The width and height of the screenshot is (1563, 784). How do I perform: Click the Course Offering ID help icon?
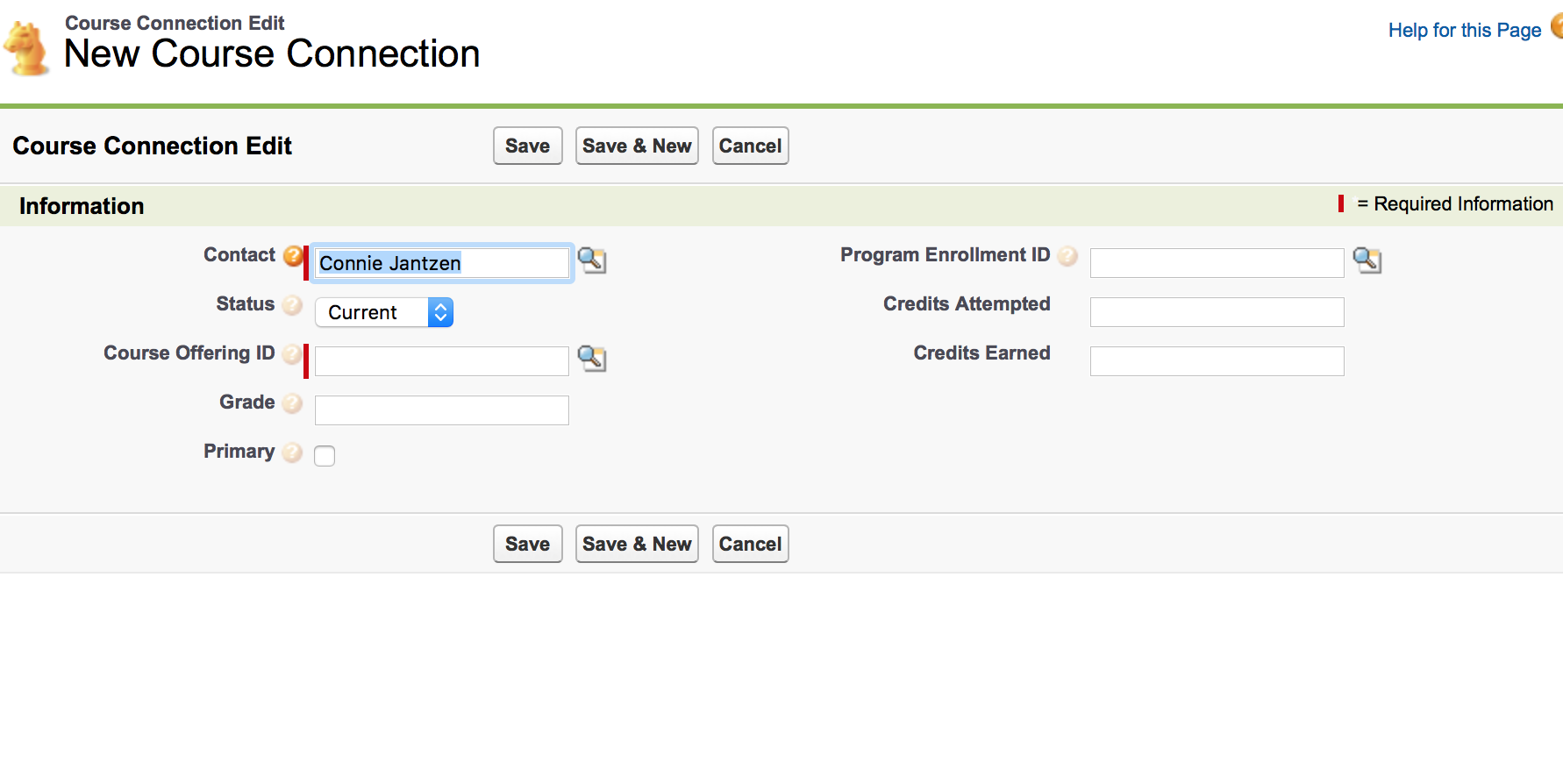[293, 353]
